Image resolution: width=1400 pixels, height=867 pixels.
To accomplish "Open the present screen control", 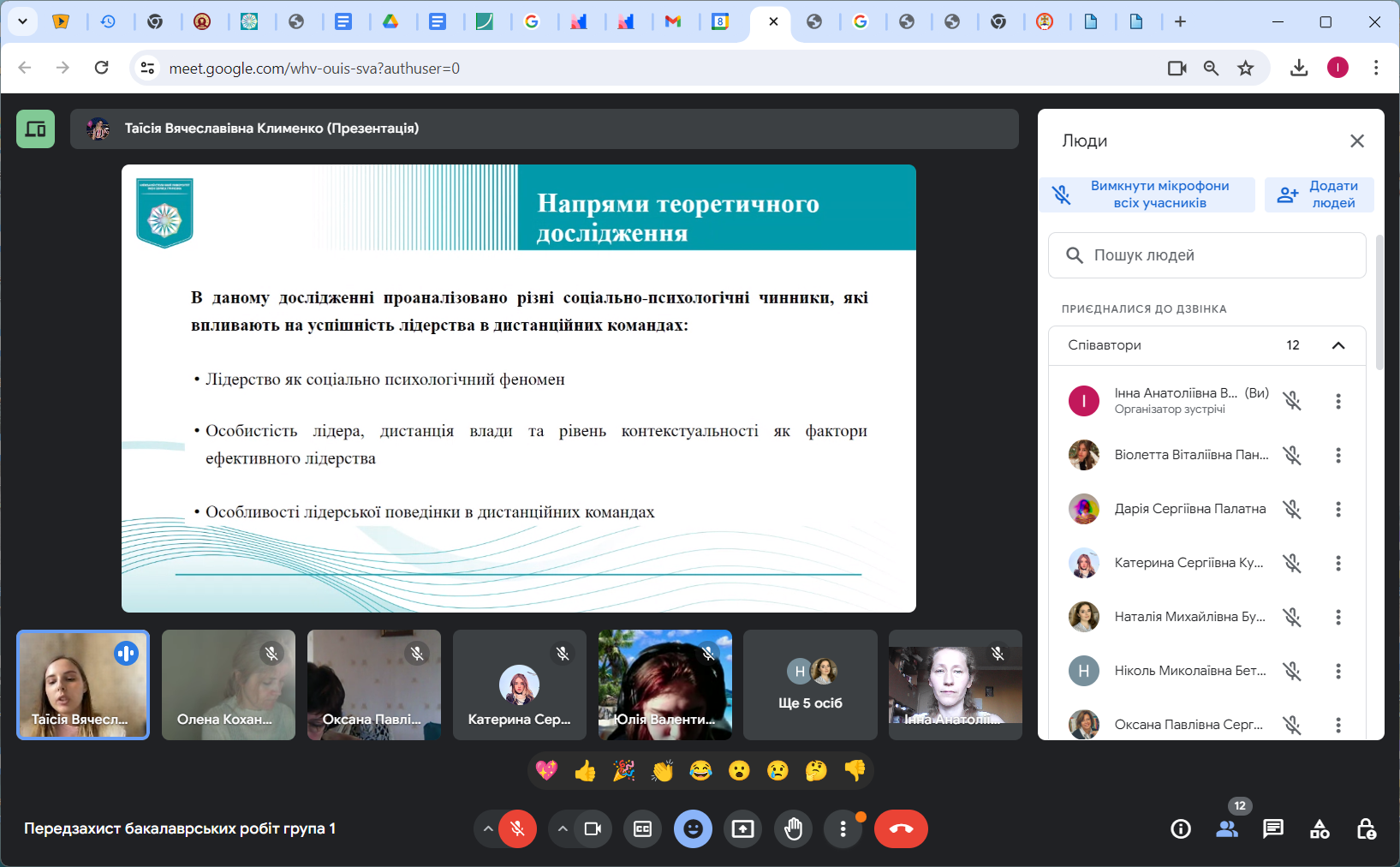I will [742, 828].
